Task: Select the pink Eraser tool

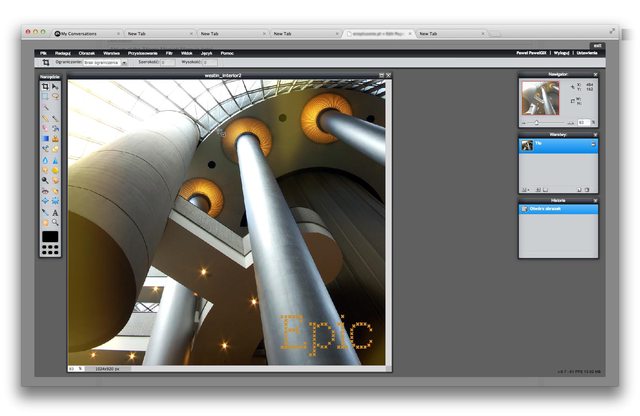Action: [45, 128]
